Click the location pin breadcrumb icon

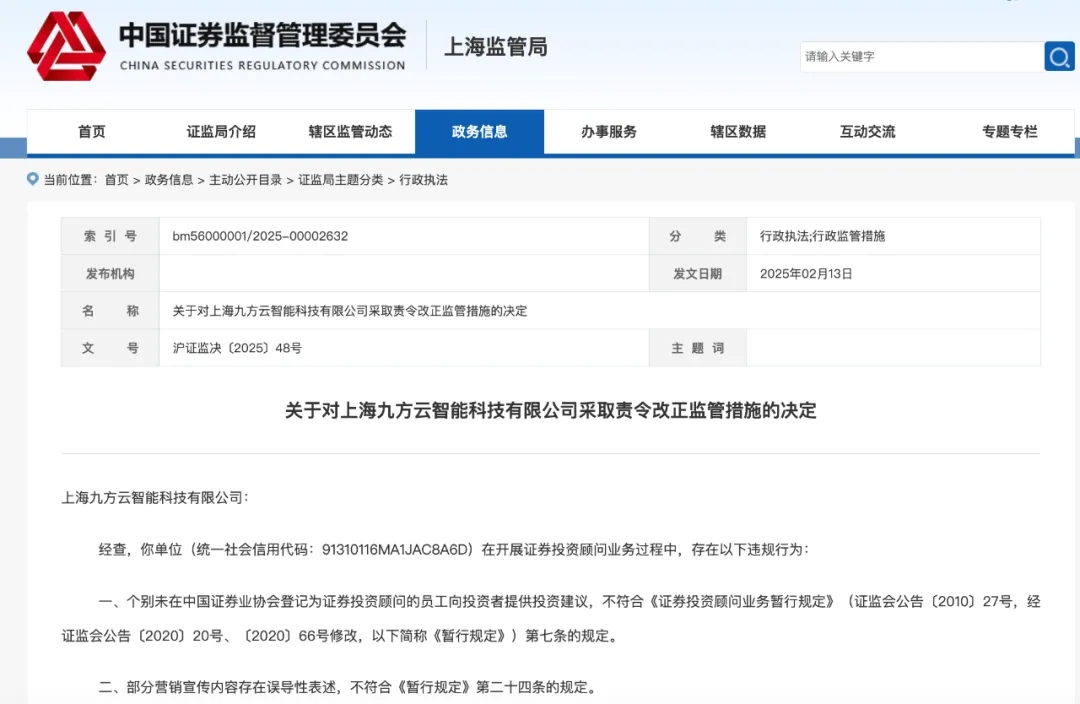tap(33, 179)
